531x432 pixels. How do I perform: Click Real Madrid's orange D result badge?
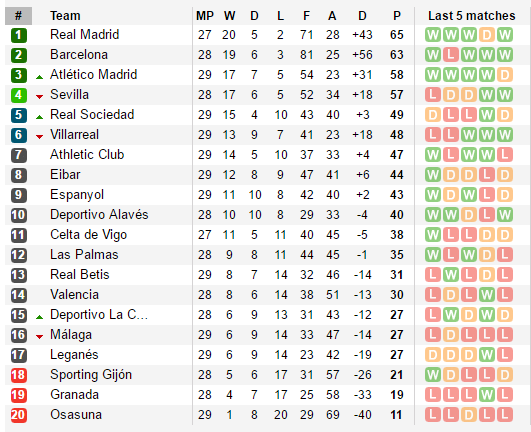coord(487,35)
